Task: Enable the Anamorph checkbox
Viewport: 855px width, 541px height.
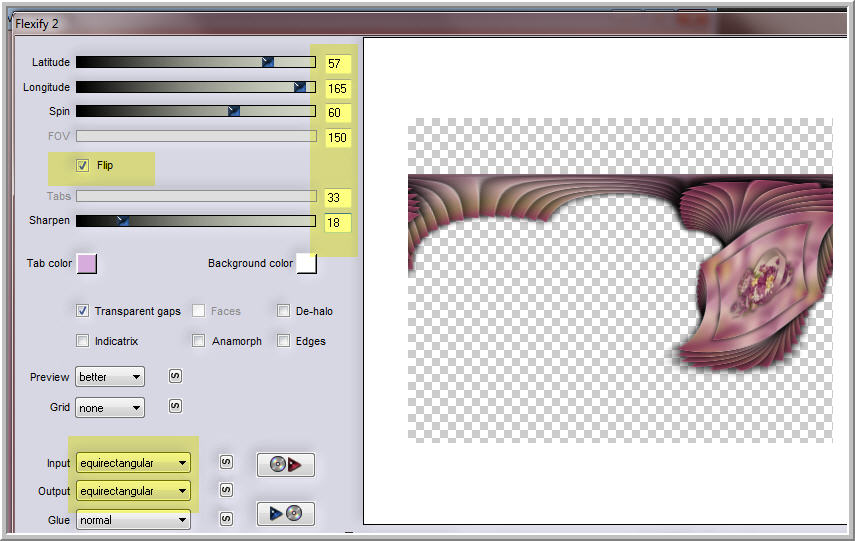Action: click(198, 341)
